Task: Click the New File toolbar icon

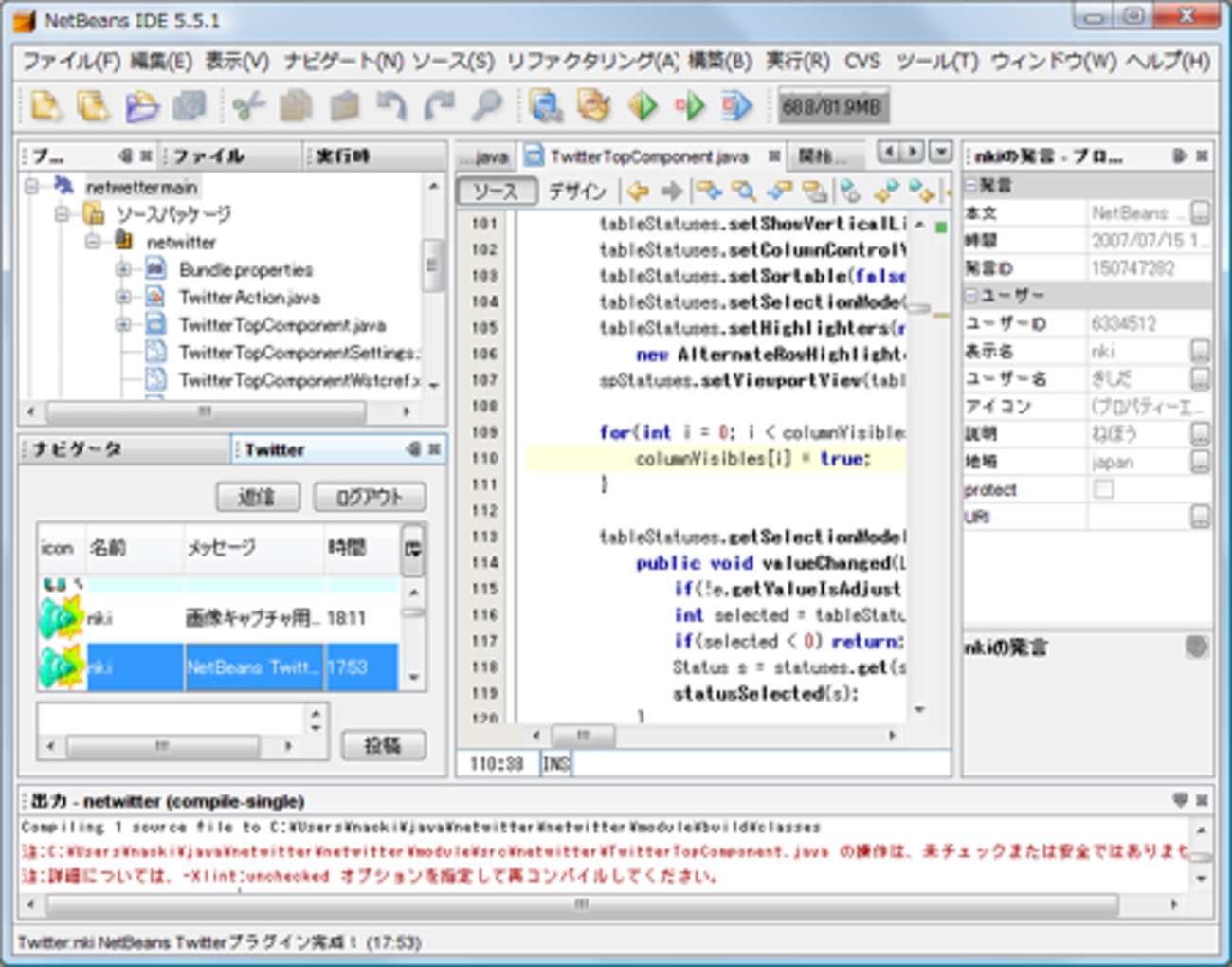Action: 45,106
